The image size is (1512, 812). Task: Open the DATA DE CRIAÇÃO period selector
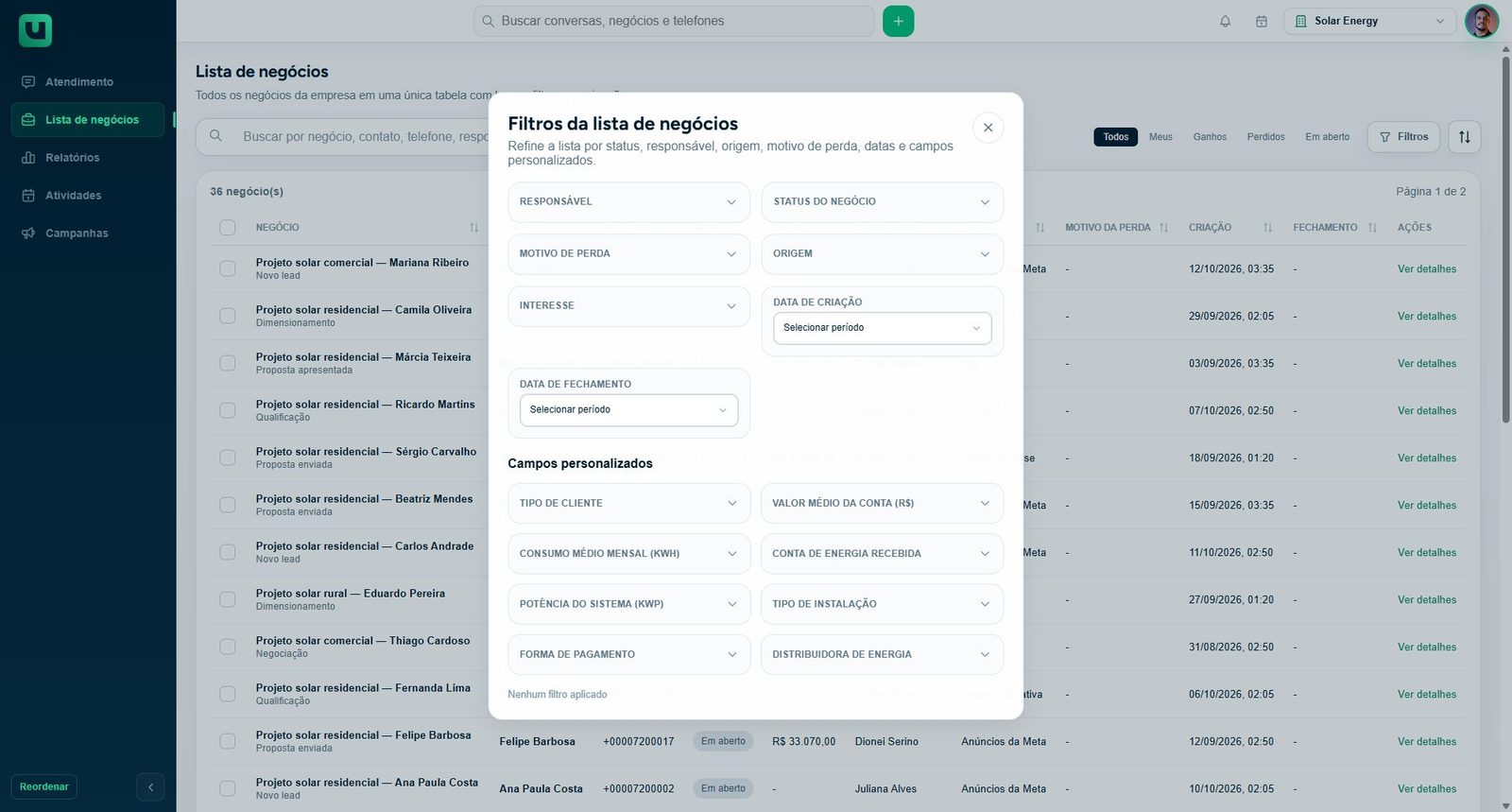pos(883,328)
